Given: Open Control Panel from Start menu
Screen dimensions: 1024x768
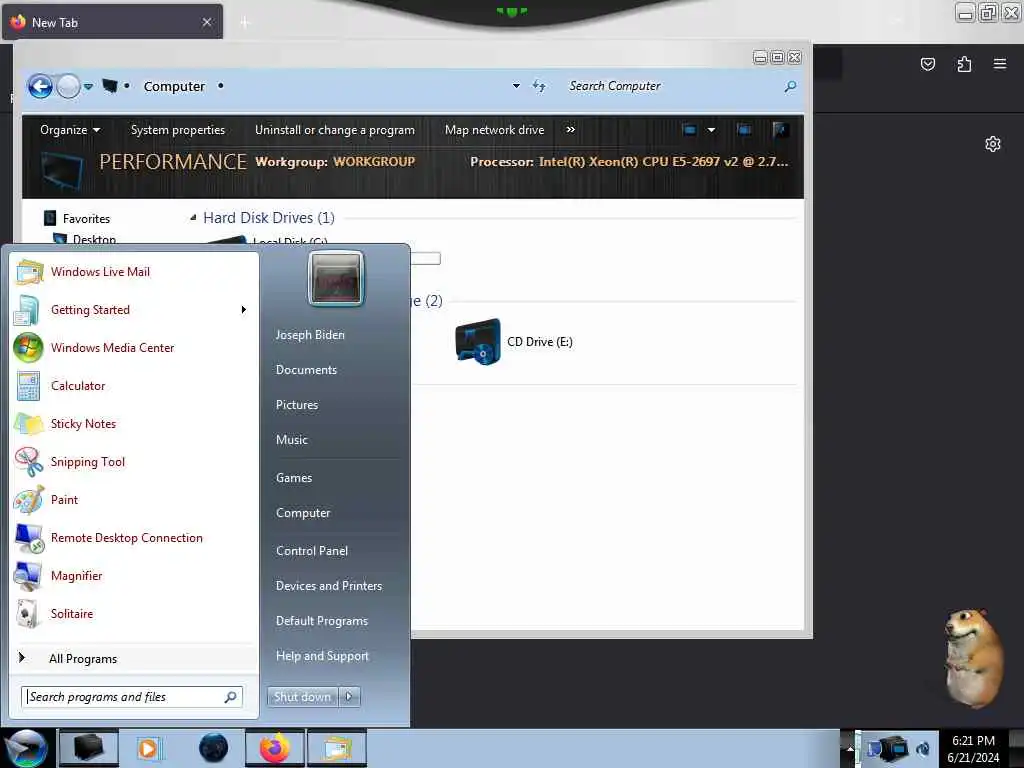Looking at the screenshot, I should pyautogui.click(x=312, y=551).
